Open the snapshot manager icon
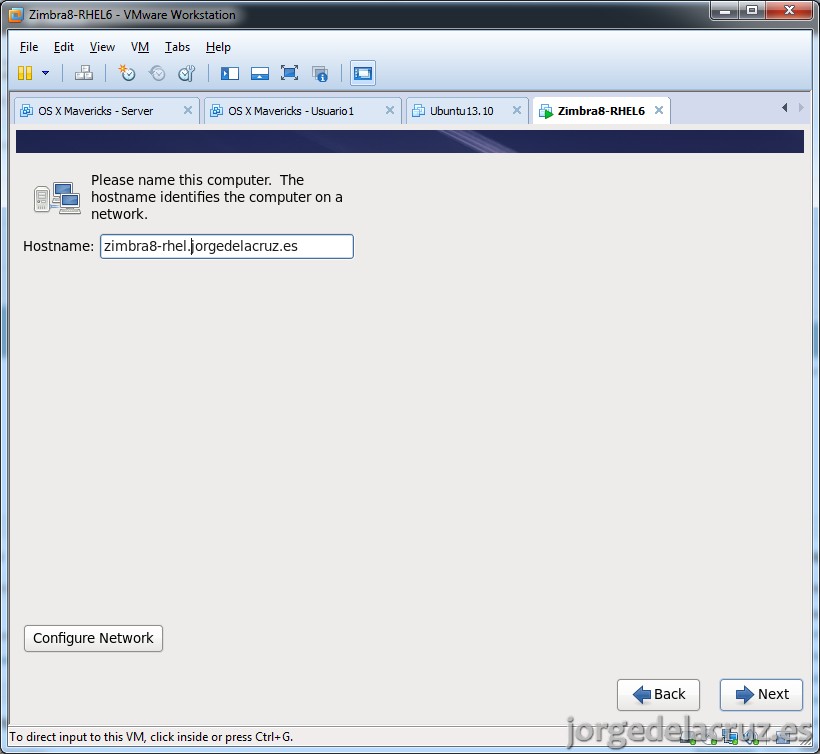The image size is (820, 754). (187, 73)
